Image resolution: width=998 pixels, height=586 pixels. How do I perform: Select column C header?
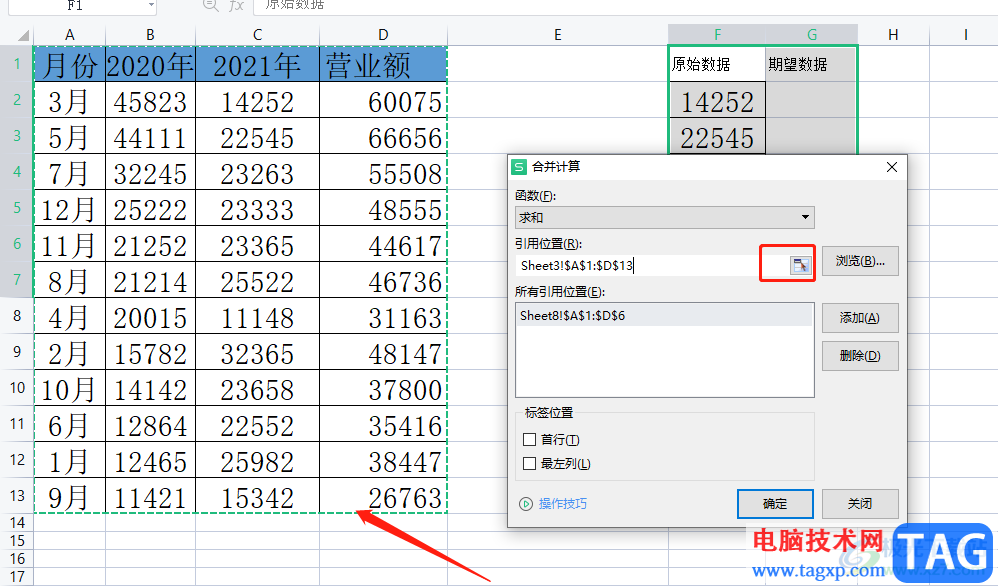tap(257, 35)
